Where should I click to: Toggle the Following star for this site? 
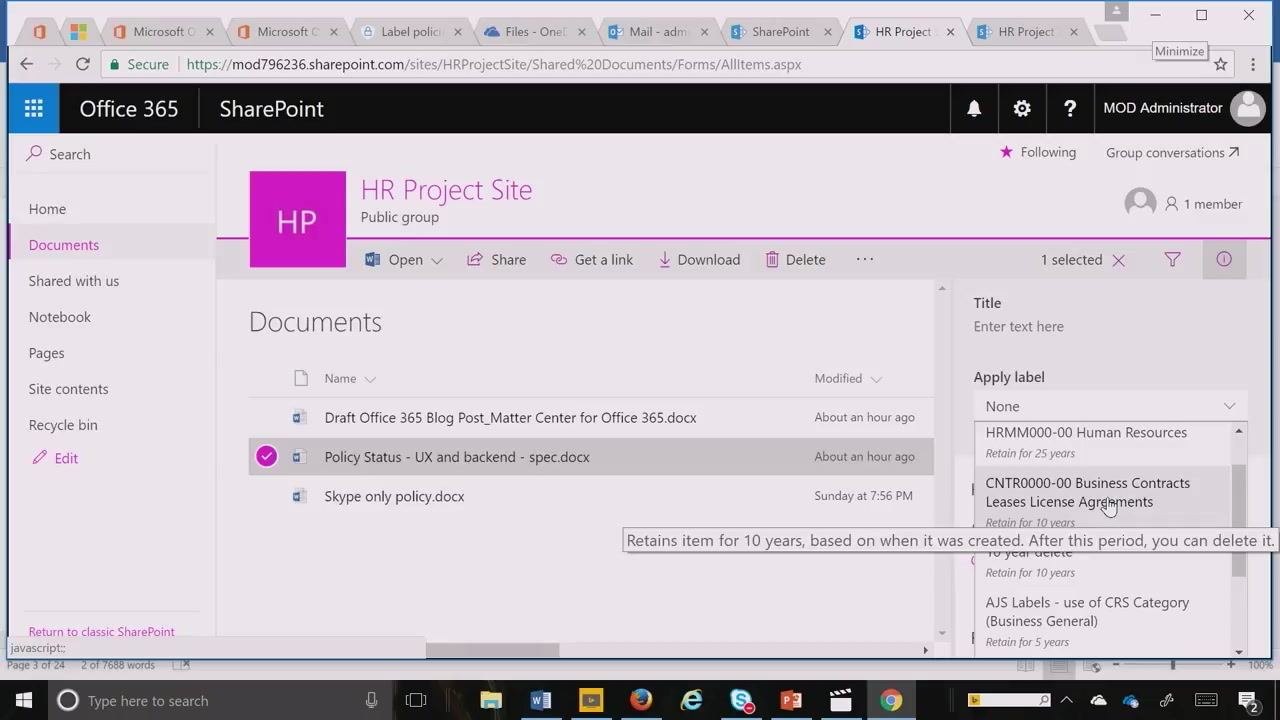[1006, 152]
